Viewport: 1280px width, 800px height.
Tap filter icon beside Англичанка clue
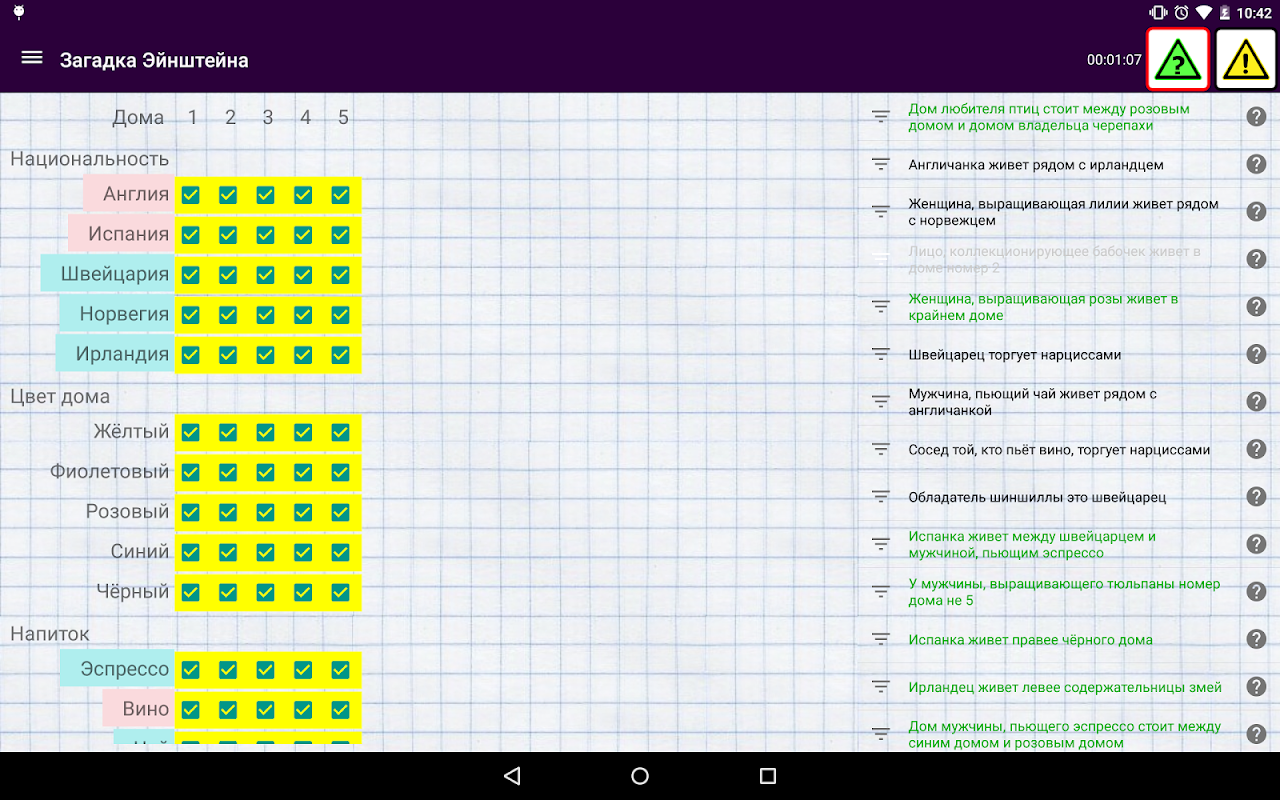coord(880,165)
